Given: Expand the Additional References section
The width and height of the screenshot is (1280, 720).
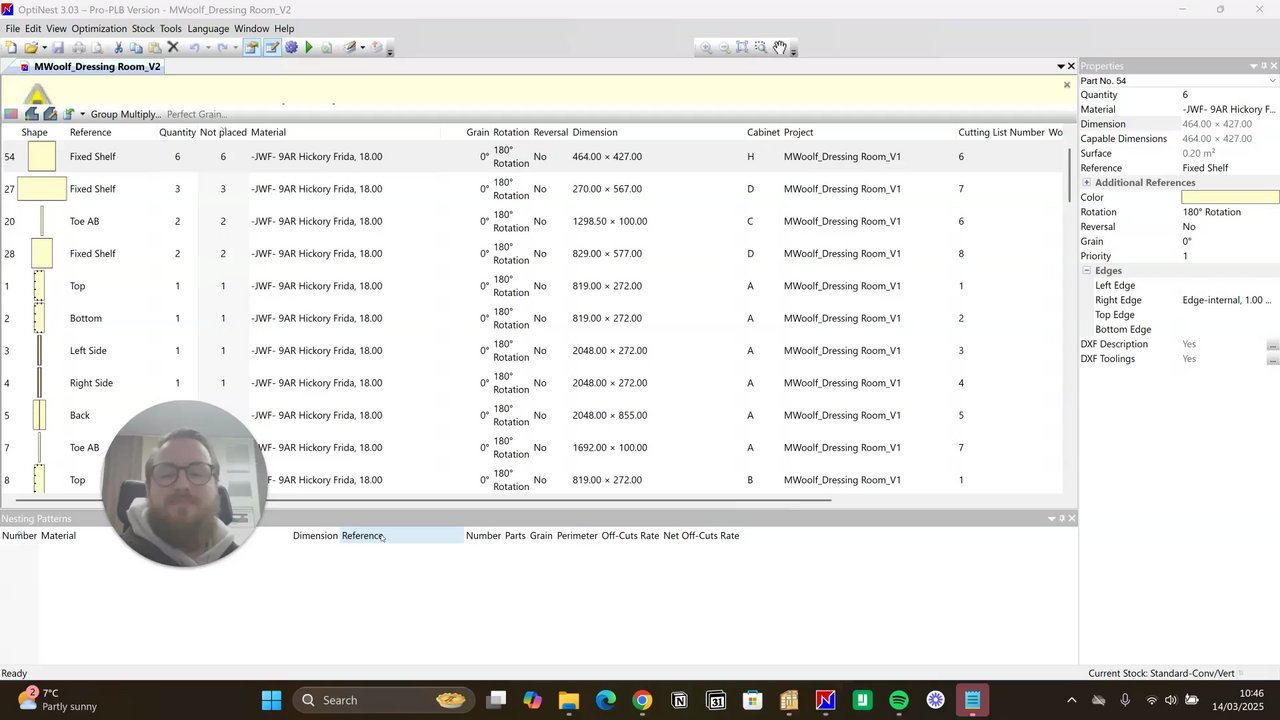Looking at the screenshot, I should pos(1087,183).
